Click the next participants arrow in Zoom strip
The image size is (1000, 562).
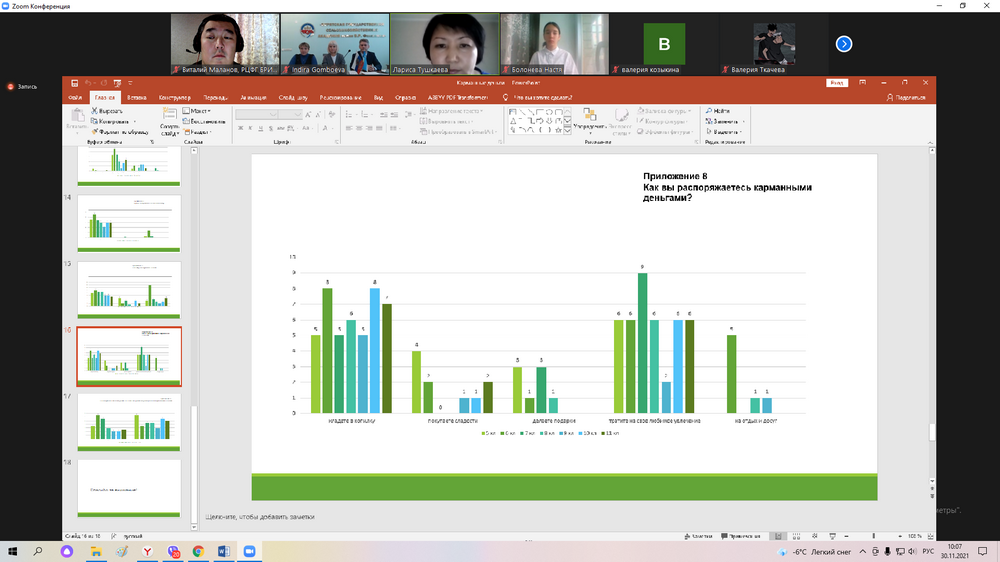pyautogui.click(x=844, y=44)
